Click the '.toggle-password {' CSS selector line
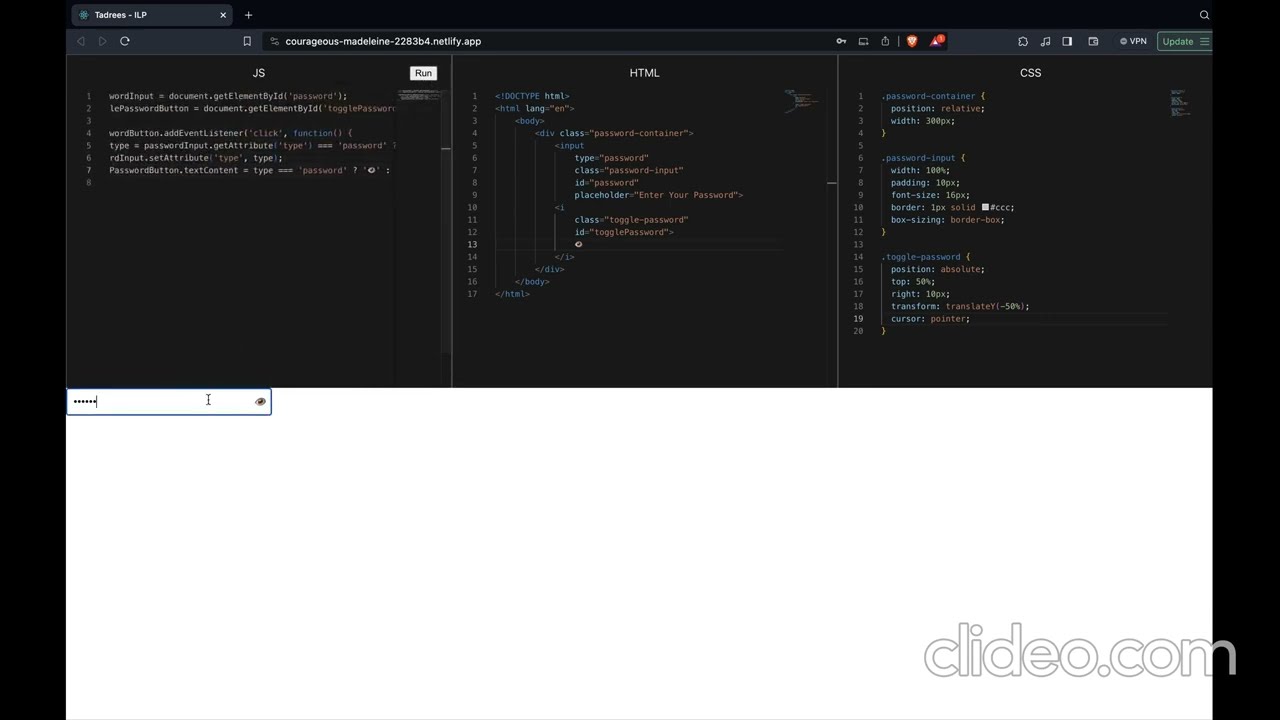Image resolution: width=1280 pixels, height=720 pixels. [x=925, y=257]
